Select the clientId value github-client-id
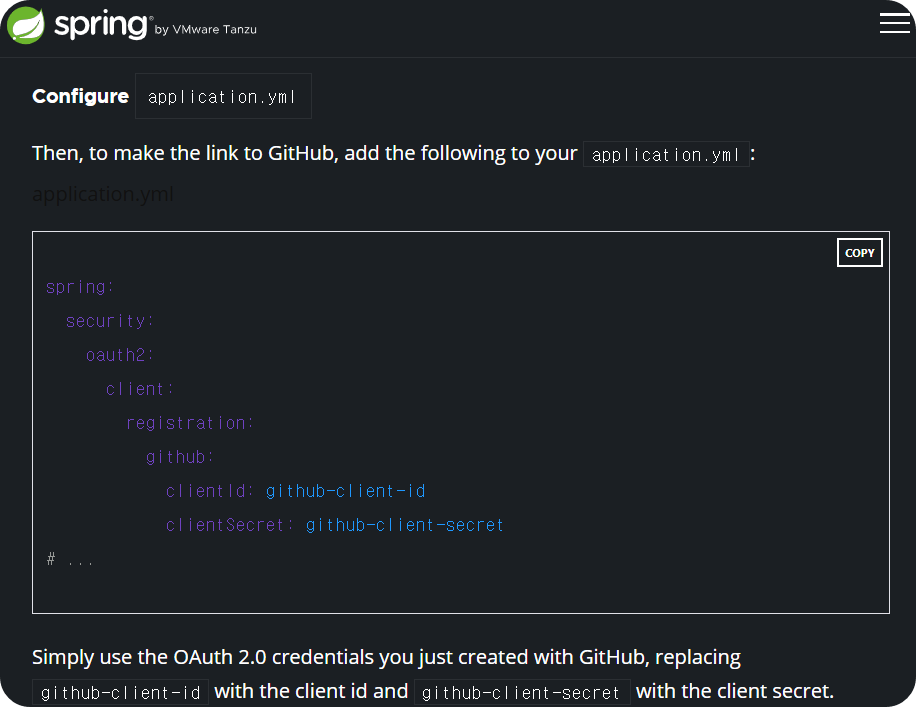Image resolution: width=916 pixels, height=707 pixels. [x=346, y=491]
